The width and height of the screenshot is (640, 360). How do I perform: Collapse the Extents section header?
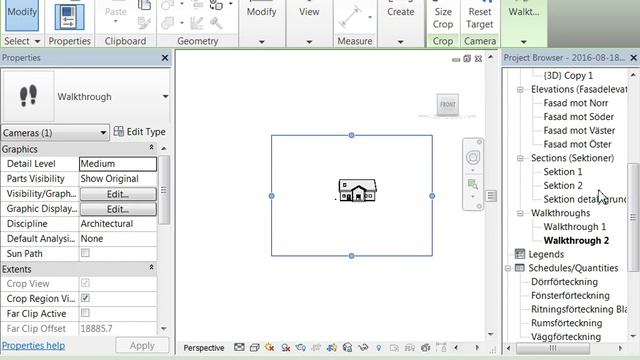tap(151, 267)
